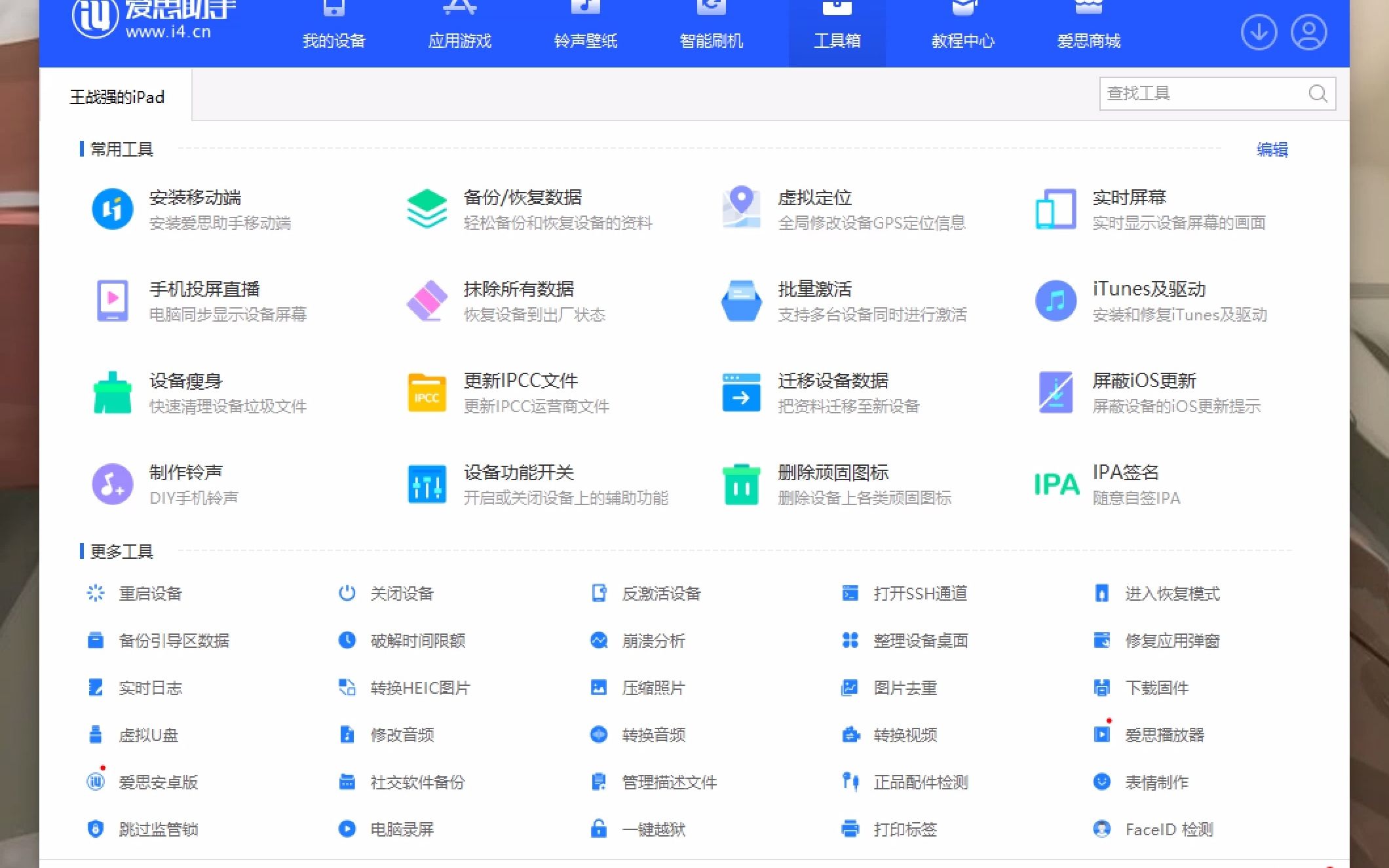Open the 虚拟定位 map pin icon
This screenshot has width=1389, height=868.
741,208
